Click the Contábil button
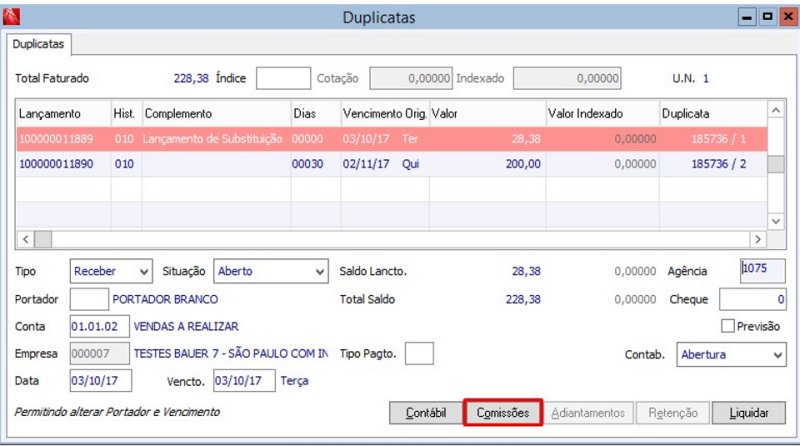Screen dimensions: 800x446 [426, 412]
